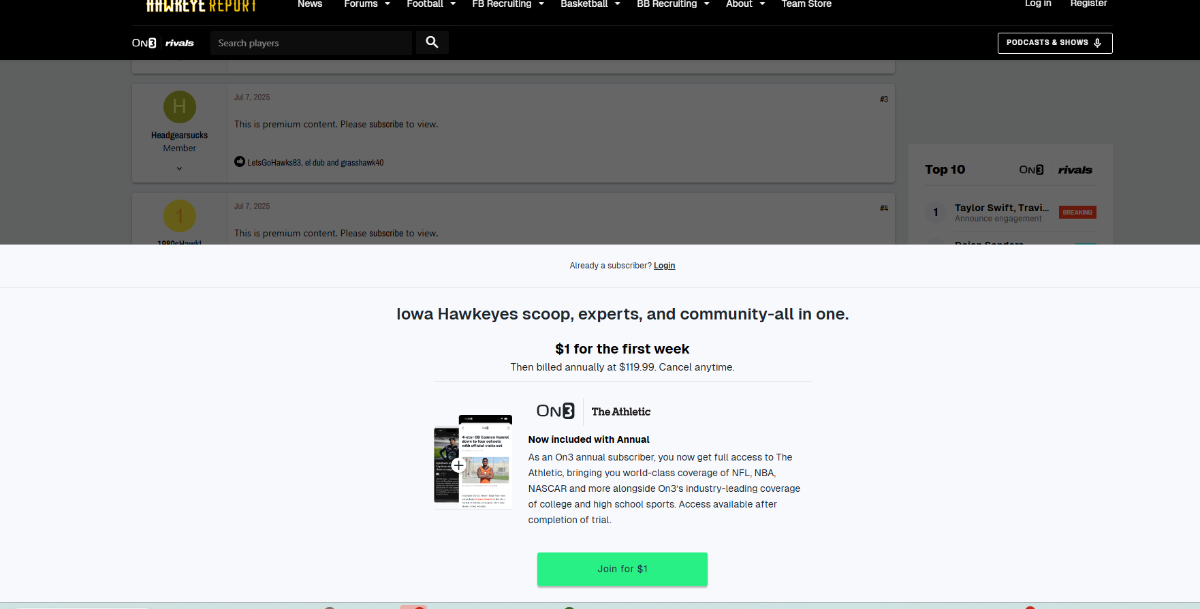Open the News menu item
The image size is (1200, 609).
[310, 4]
